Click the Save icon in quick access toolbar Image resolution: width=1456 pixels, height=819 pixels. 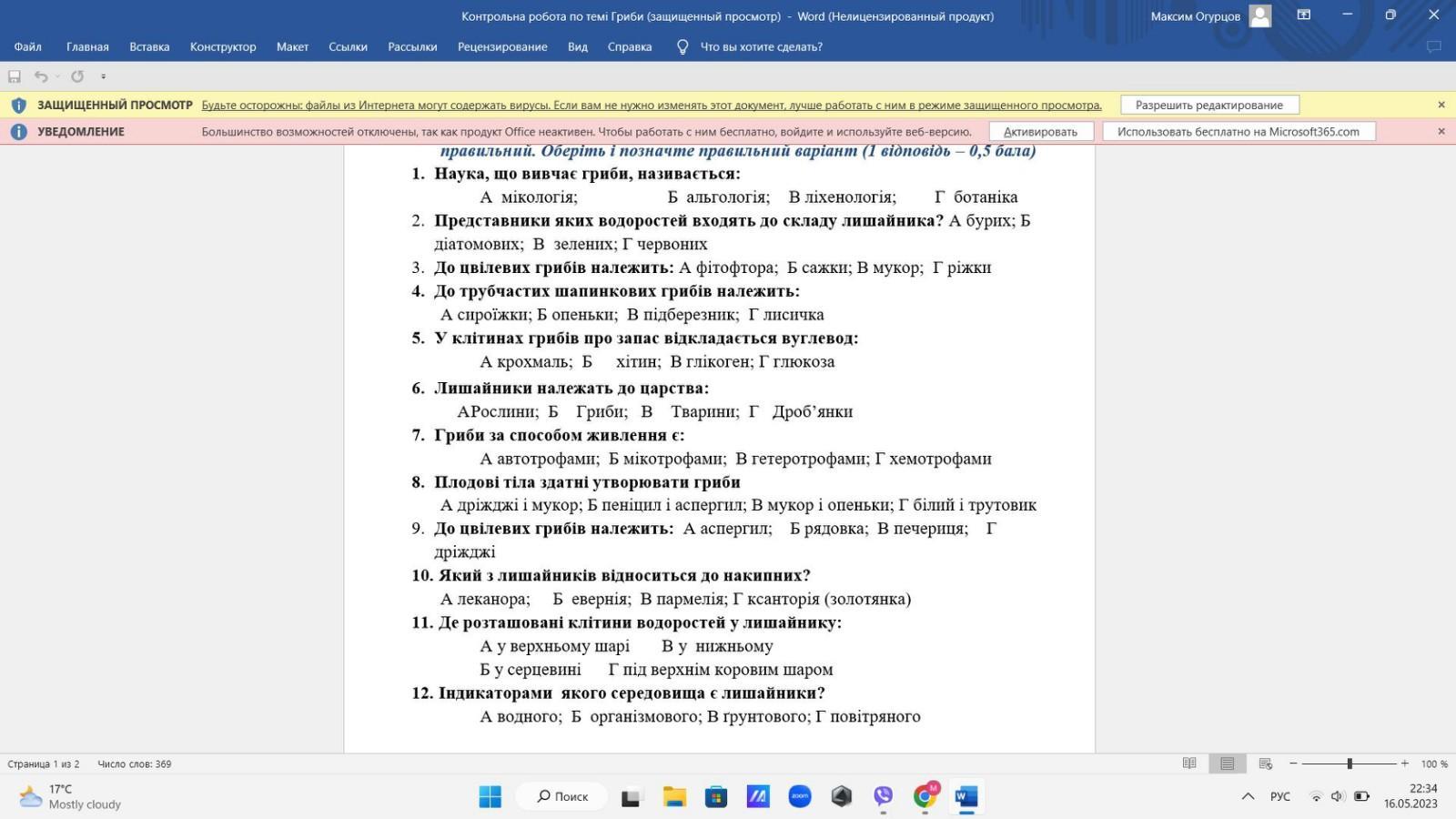pos(15,76)
